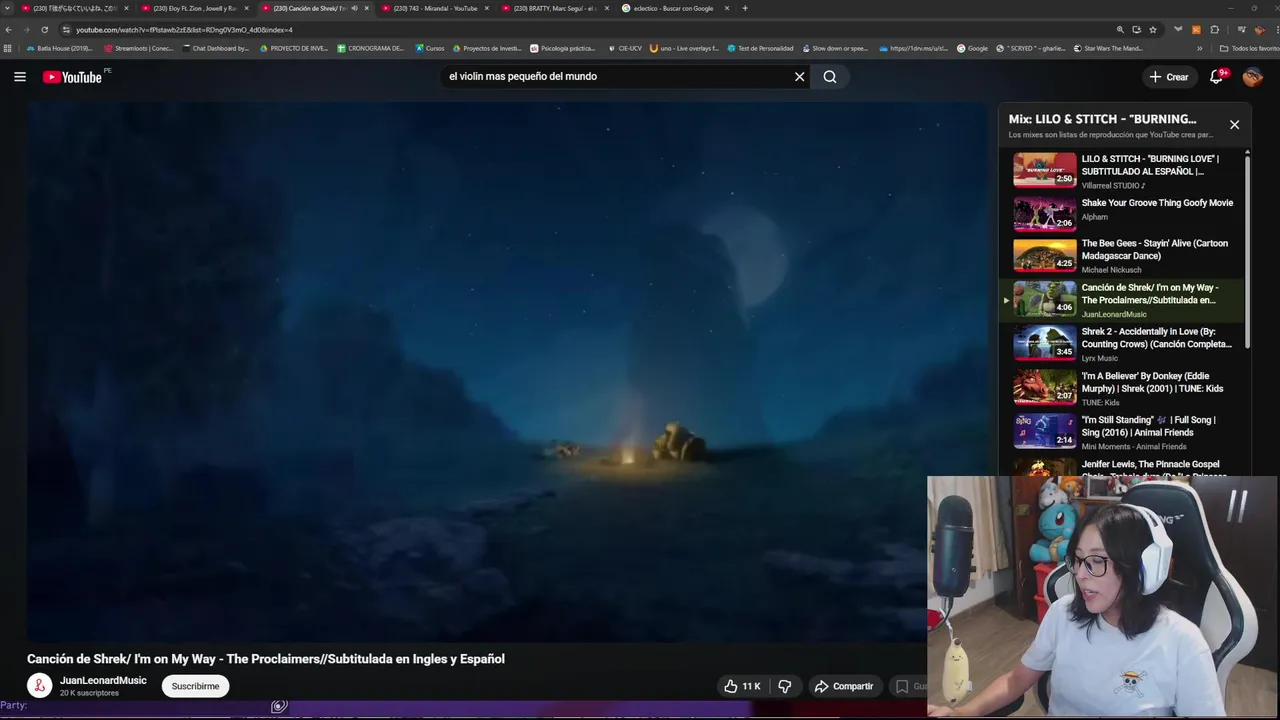Viewport: 1280px width, 720px height.
Task: Open the PROYECTO DE INVE... bookmark
Action: tap(293, 48)
